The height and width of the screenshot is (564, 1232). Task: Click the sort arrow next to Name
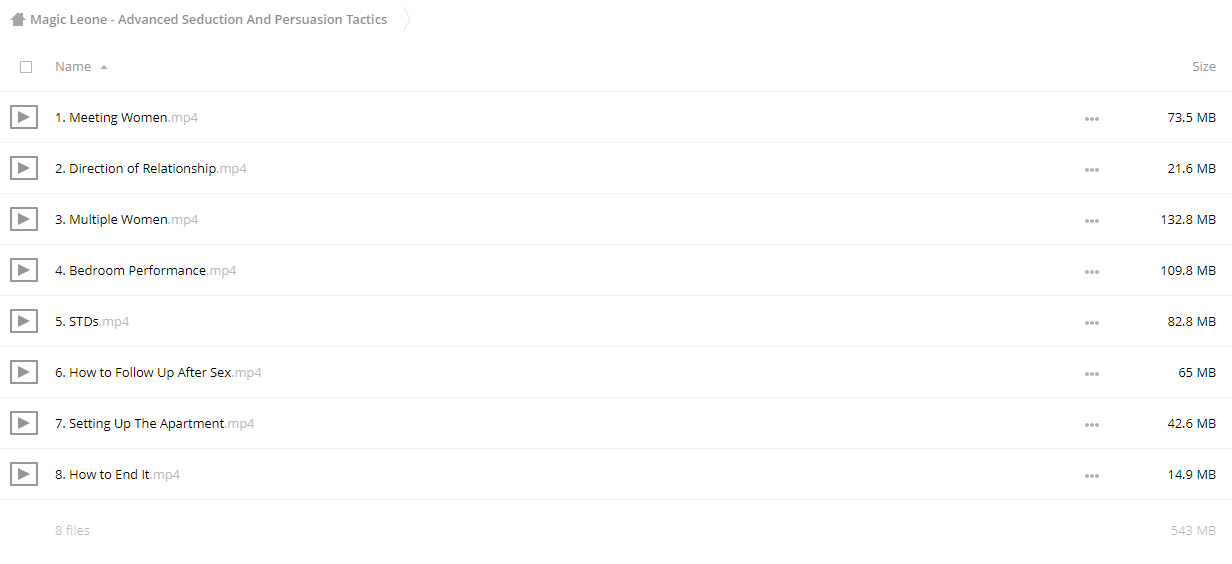(x=104, y=67)
